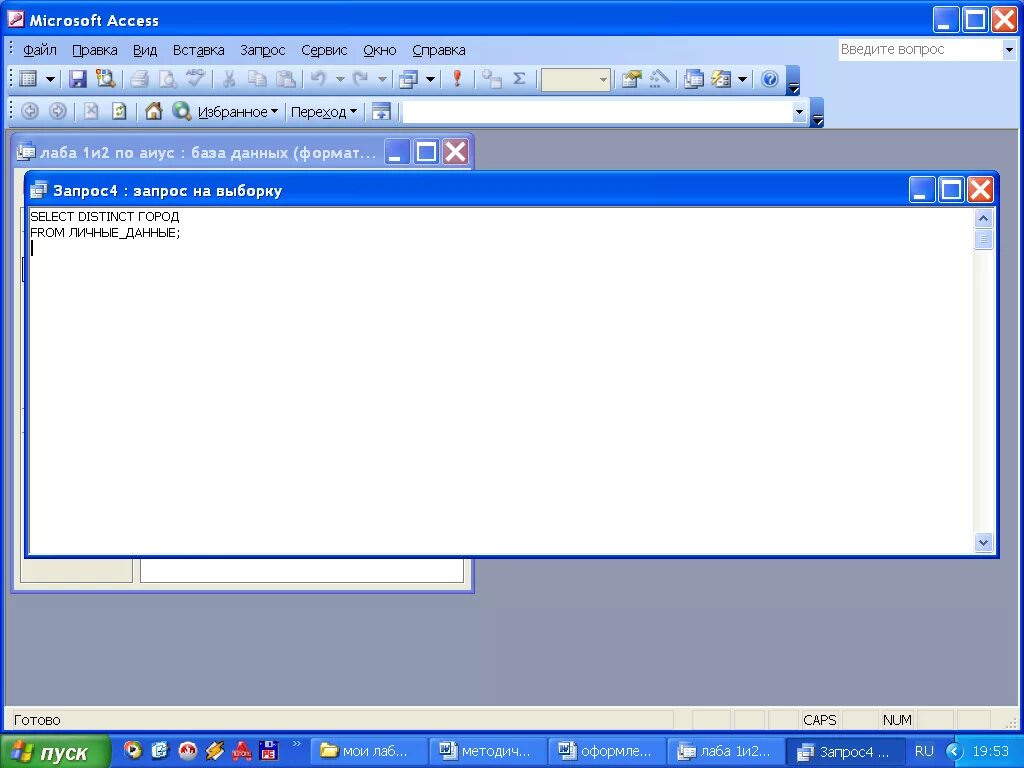The height and width of the screenshot is (768, 1024).
Task: Open the help question box dropdown arrow
Action: pyautogui.click(x=1009, y=50)
